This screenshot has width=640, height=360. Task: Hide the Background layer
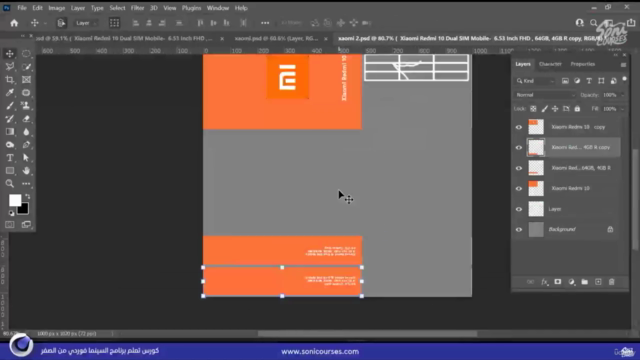coord(519,229)
